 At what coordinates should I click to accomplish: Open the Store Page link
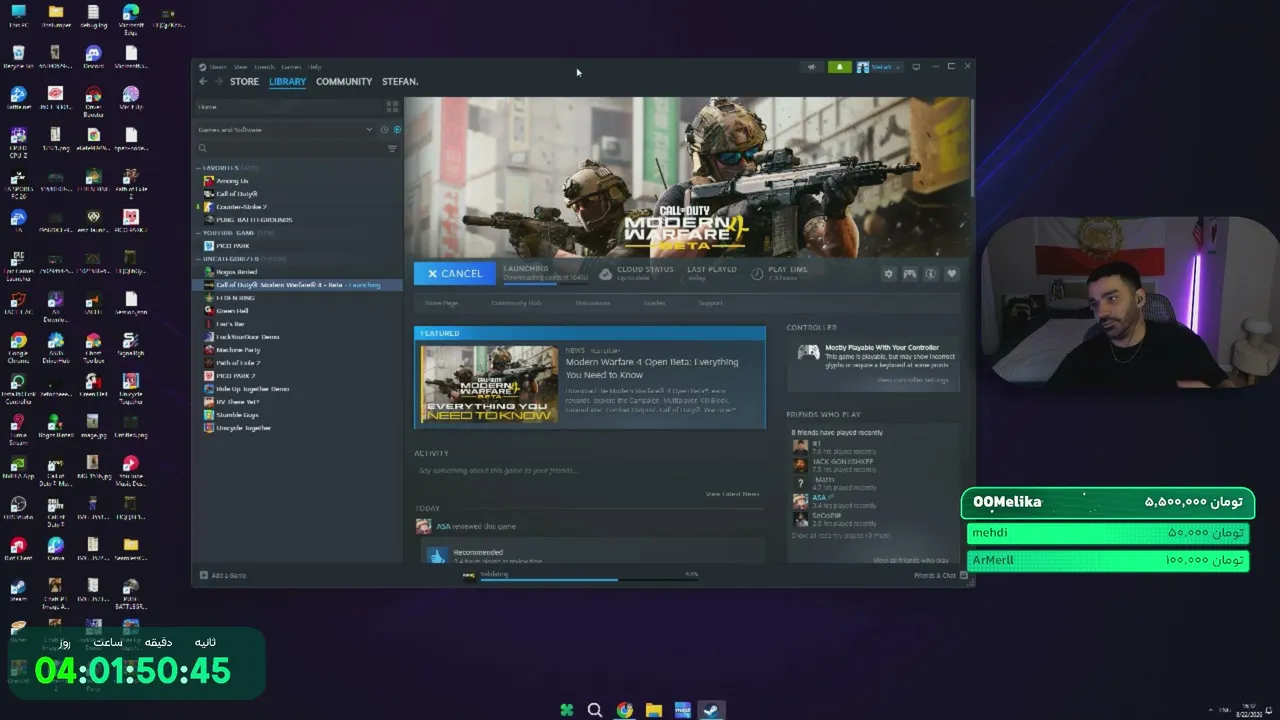coord(441,303)
